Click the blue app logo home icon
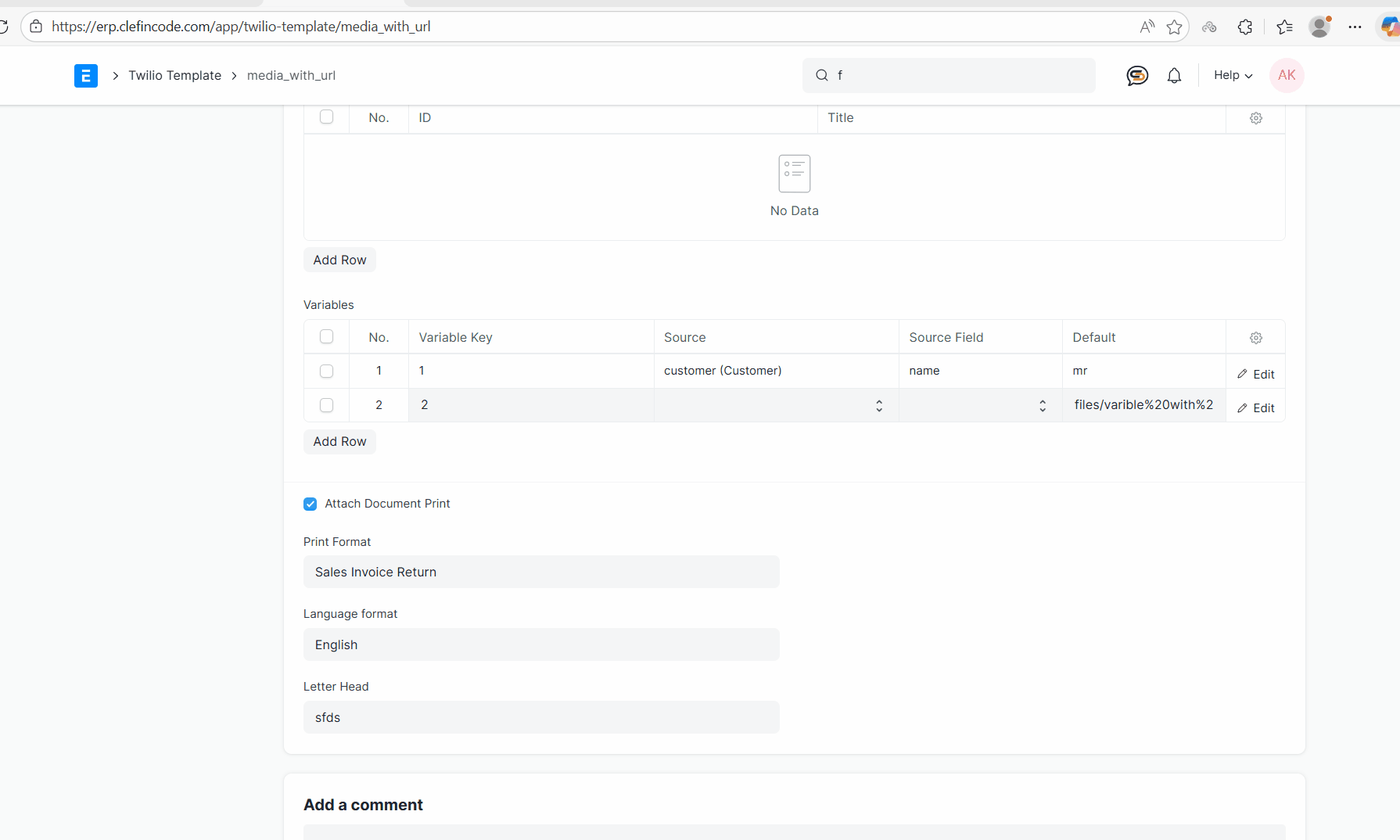The width and height of the screenshot is (1400, 840). point(86,76)
